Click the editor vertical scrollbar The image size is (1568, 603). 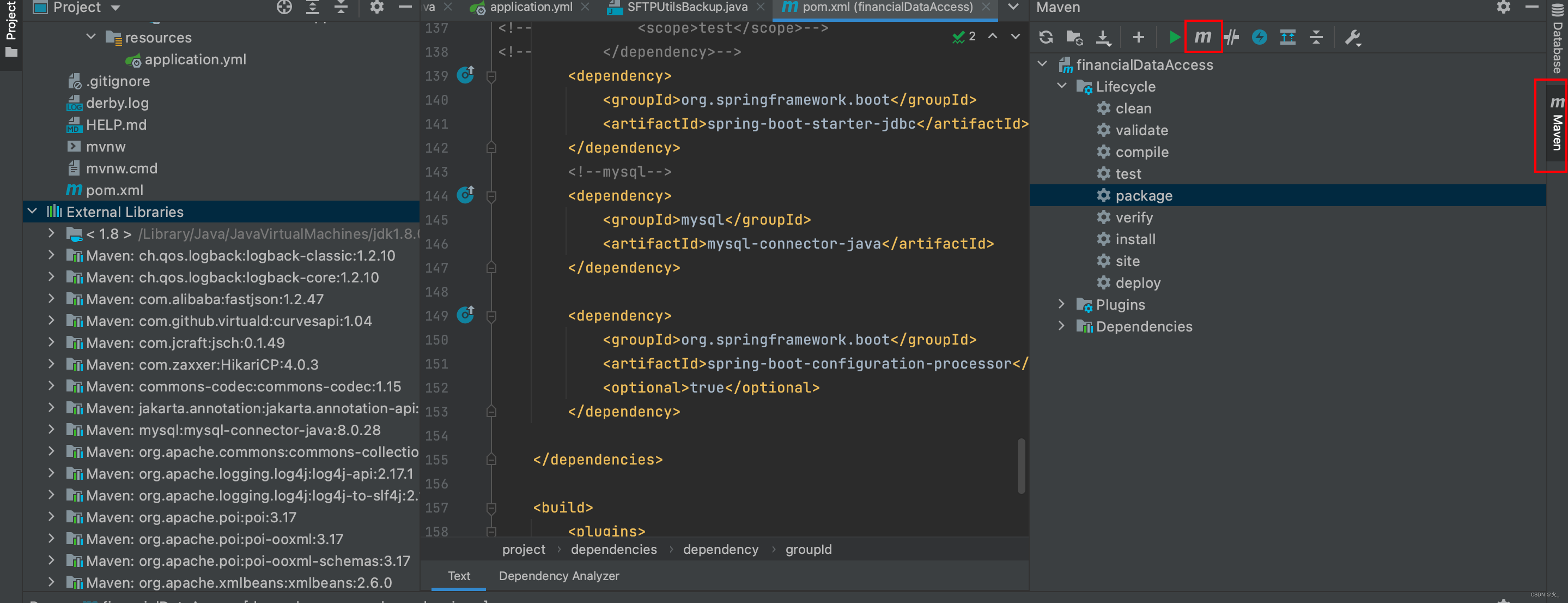1021,466
